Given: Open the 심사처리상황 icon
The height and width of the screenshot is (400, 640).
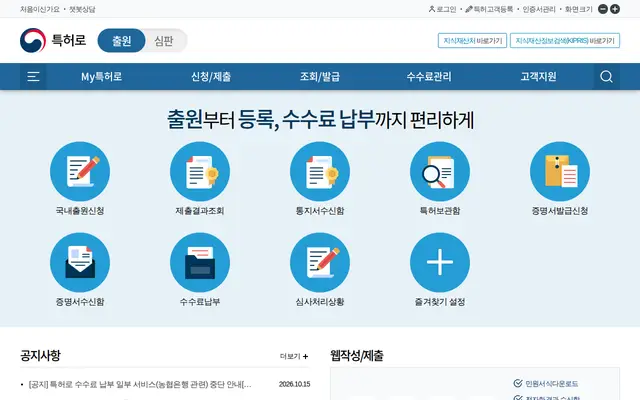Looking at the screenshot, I should pos(320,262).
